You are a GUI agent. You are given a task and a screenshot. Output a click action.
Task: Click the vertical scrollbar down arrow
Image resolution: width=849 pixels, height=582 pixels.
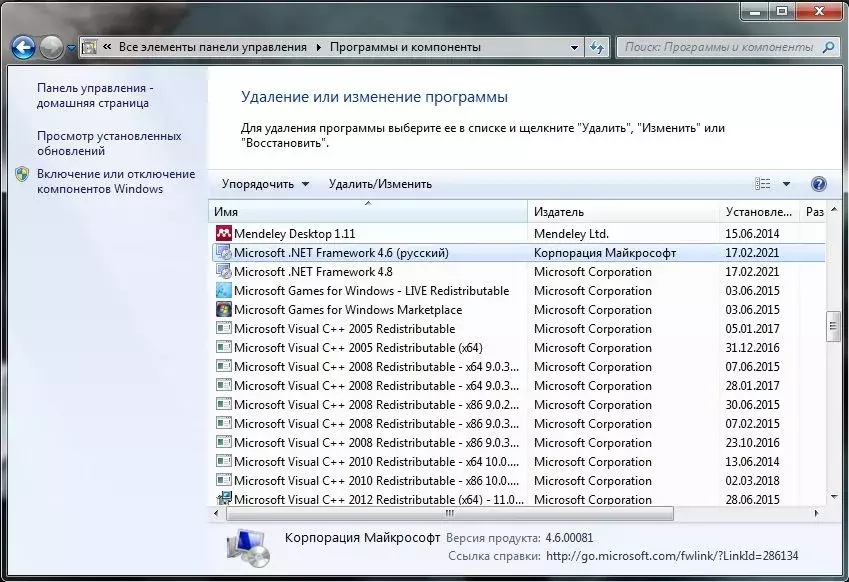click(x=833, y=496)
